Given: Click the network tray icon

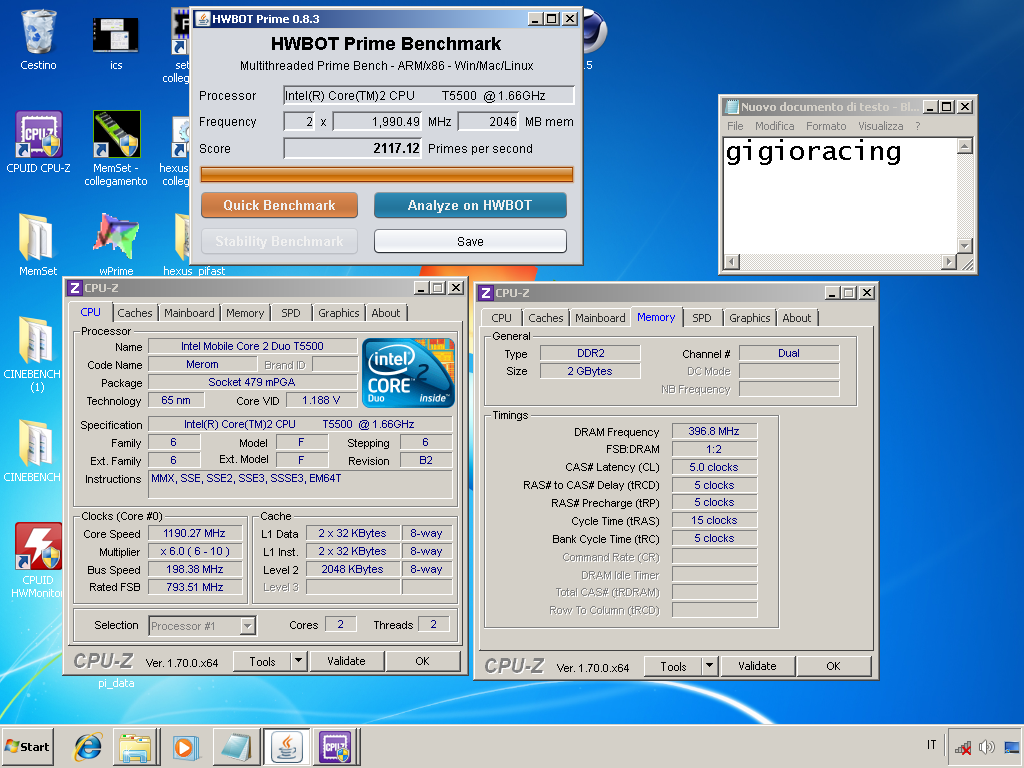Looking at the screenshot, I should point(963,746).
